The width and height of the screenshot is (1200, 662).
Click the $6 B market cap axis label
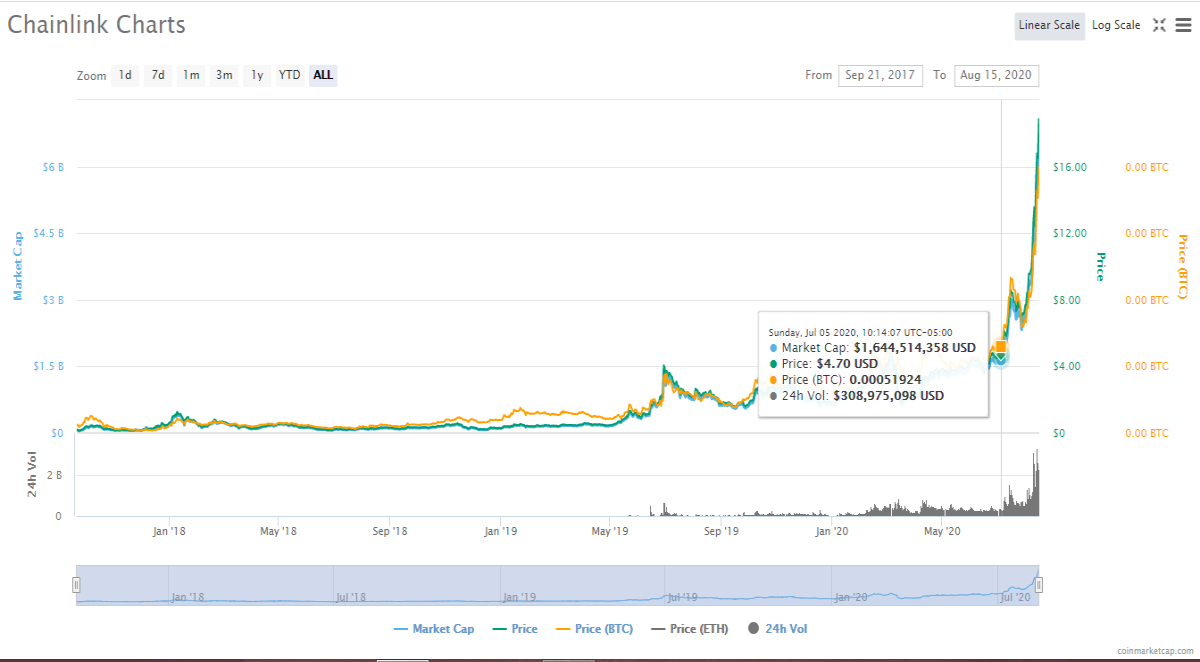tap(53, 167)
